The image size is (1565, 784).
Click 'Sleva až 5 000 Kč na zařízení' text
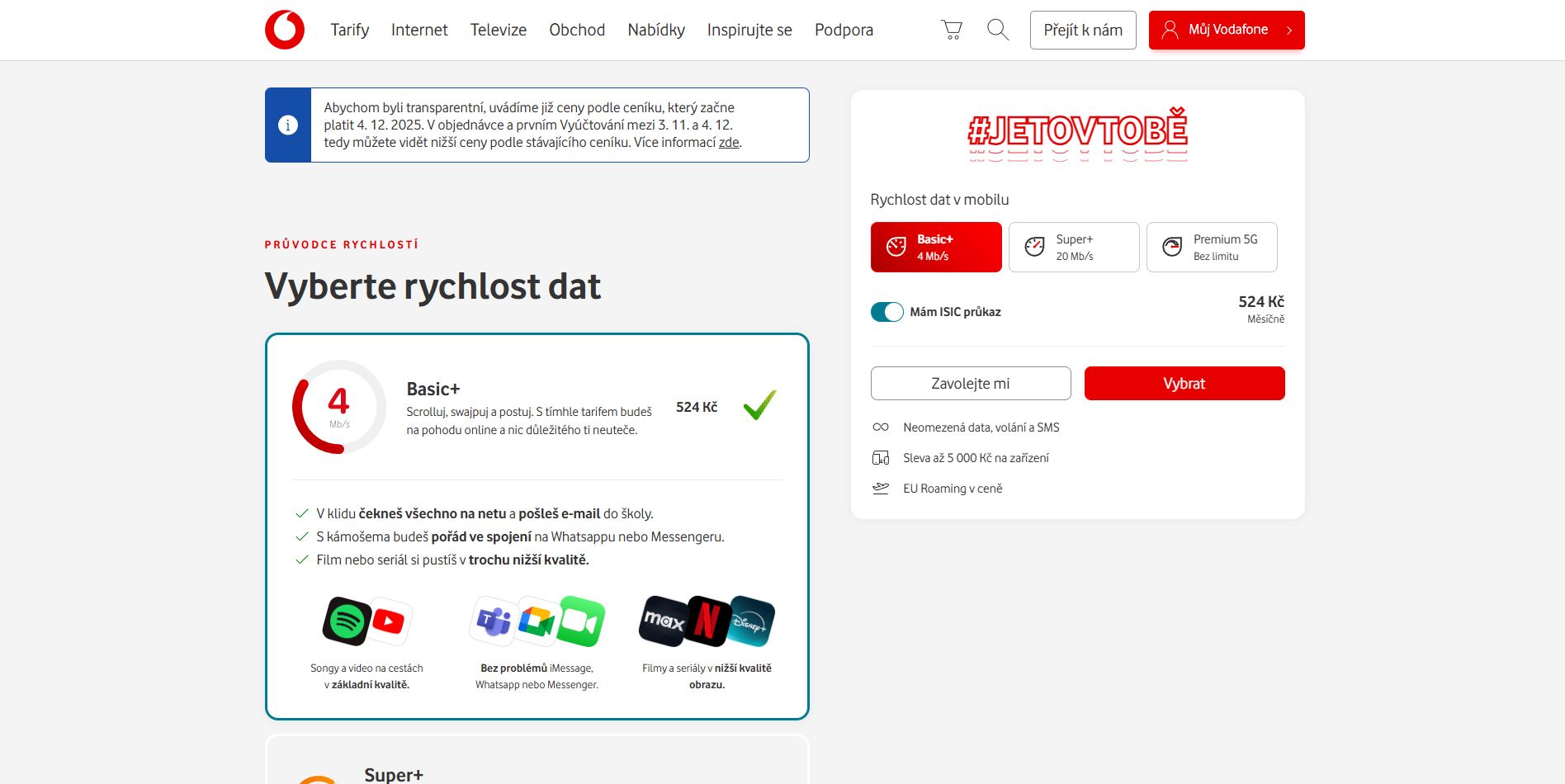(976, 458)
